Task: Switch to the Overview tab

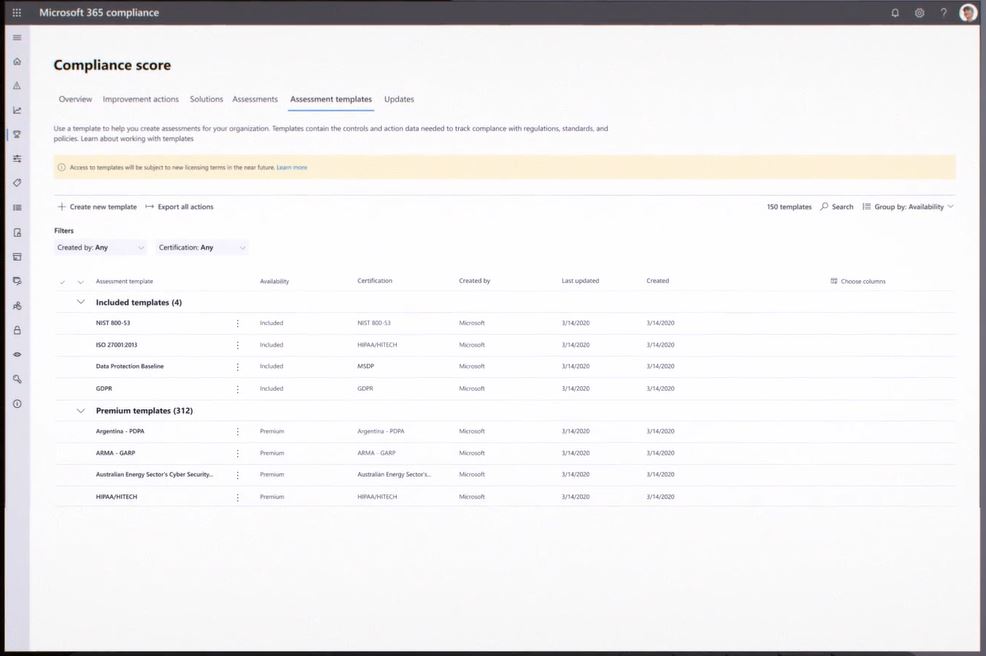Action: [x=75, y=99]
